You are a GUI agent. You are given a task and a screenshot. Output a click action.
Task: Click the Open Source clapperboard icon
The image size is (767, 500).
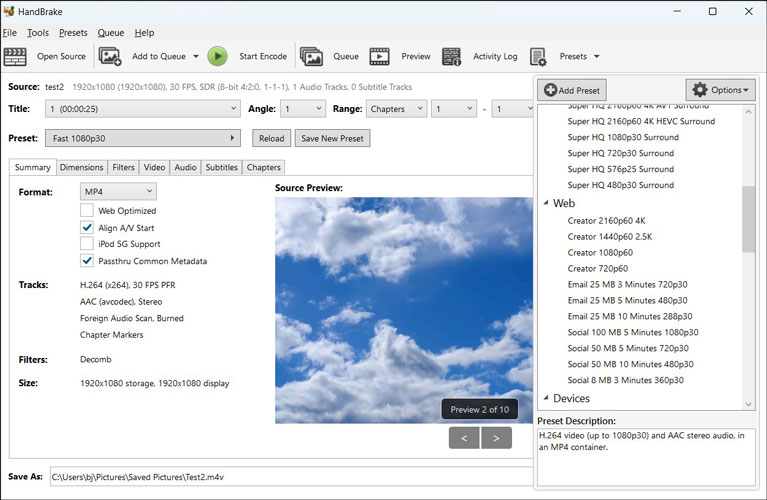(x=15, y=56)
